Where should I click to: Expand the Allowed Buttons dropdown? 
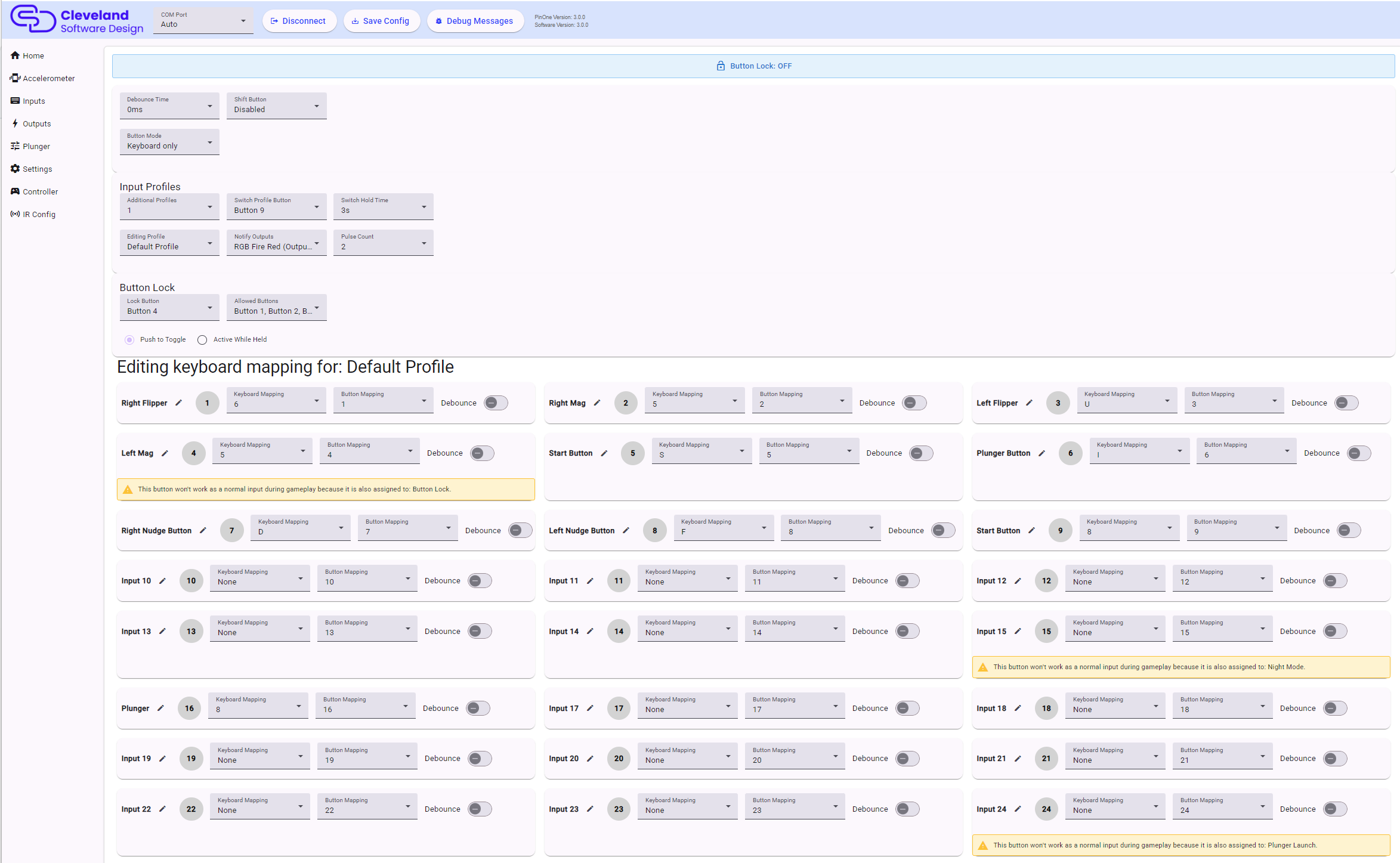pos(277,307)
